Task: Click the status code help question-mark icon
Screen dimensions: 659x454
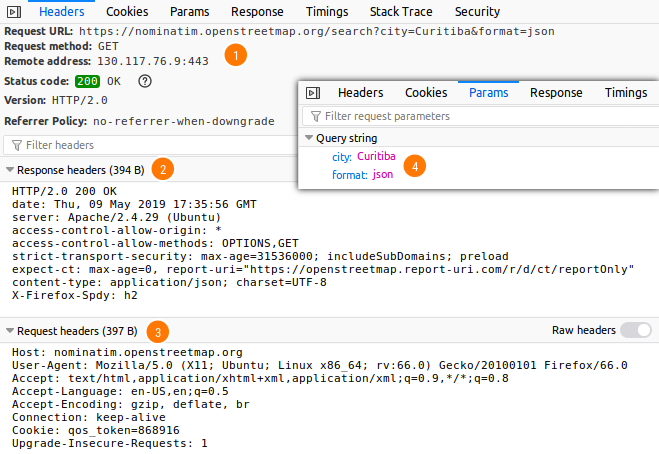Action: (144, 81)
